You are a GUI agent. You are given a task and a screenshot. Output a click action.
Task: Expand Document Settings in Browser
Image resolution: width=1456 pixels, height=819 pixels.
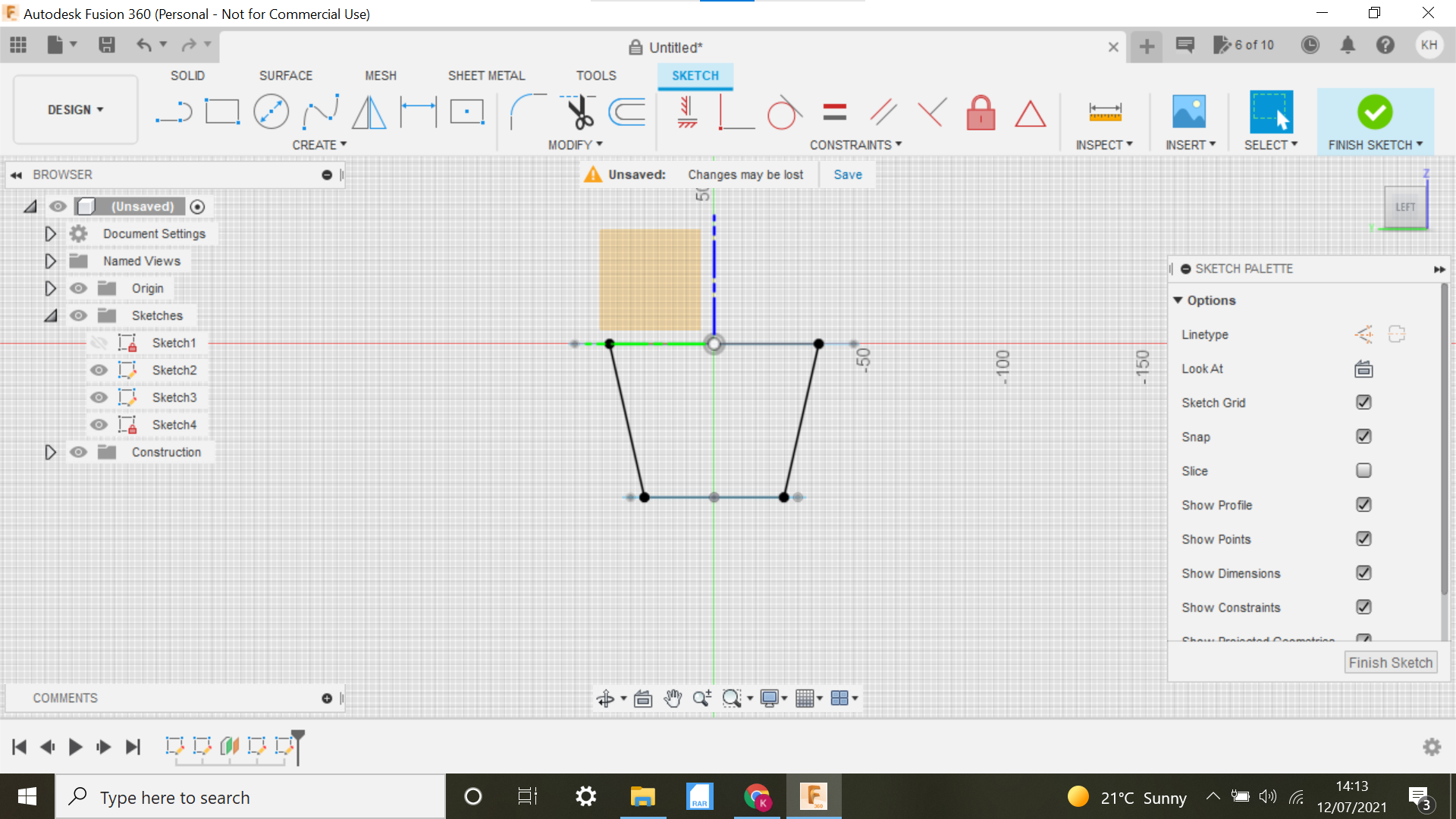(x=50, y=233)
